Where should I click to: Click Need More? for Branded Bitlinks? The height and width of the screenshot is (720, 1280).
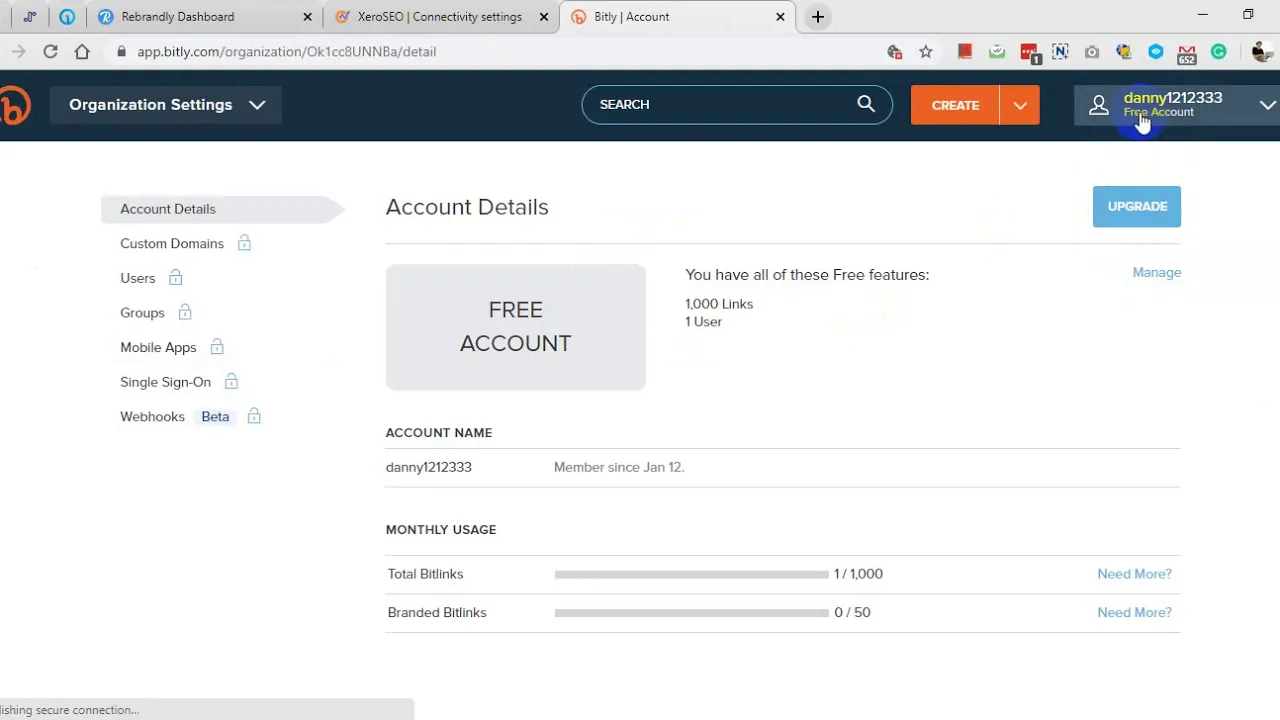[x=1134, y=612]
